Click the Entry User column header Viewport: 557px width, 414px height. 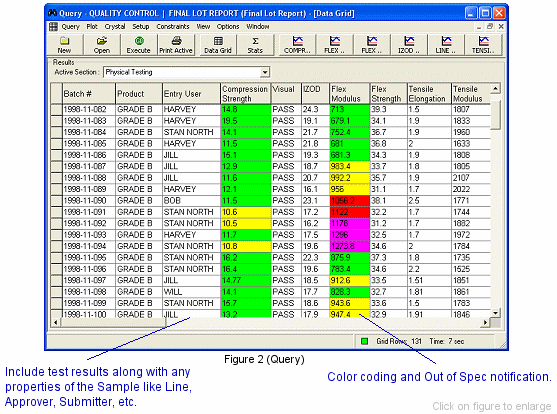pyautogui.click(x=191, y=94)
